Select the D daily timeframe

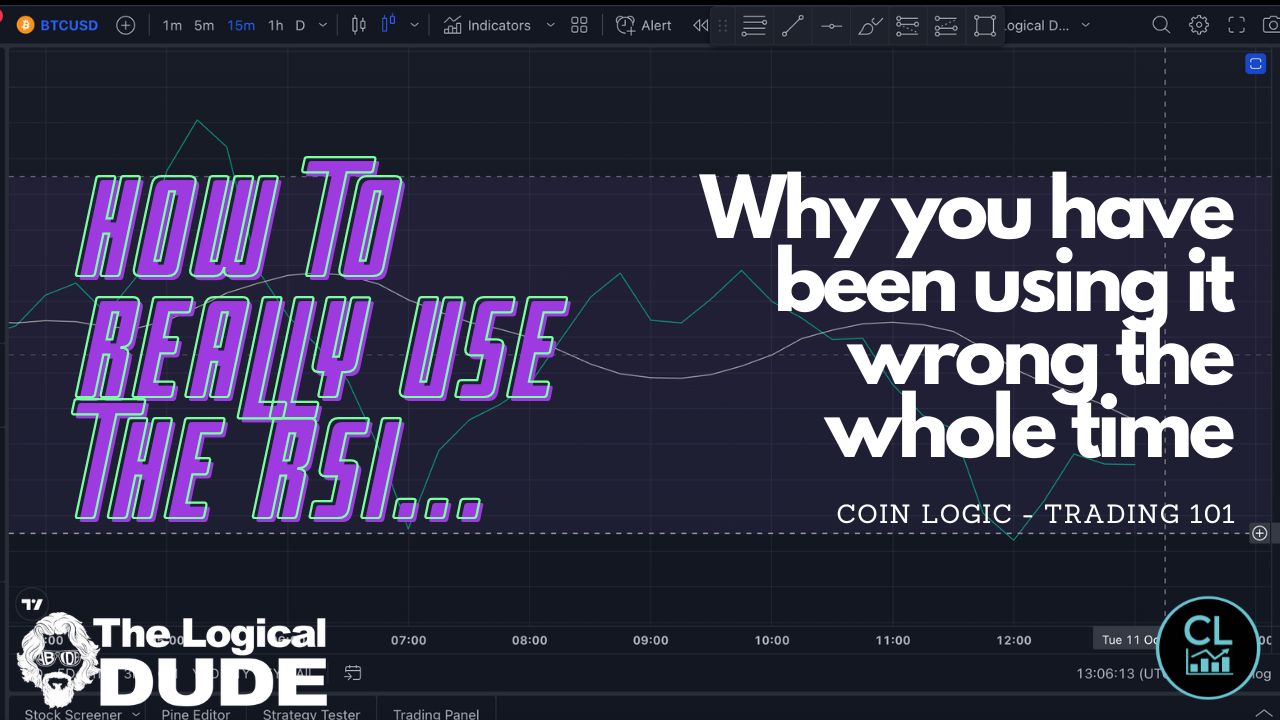coord(300,25)
